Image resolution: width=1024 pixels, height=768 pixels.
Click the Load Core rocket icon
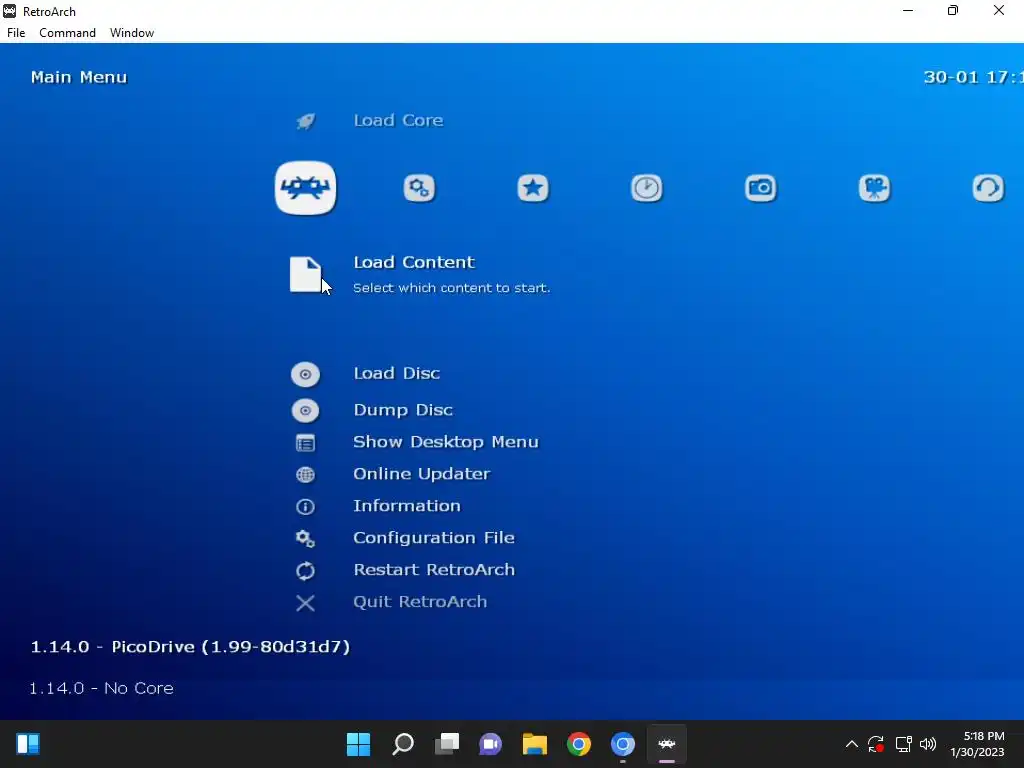coord(306,121)
